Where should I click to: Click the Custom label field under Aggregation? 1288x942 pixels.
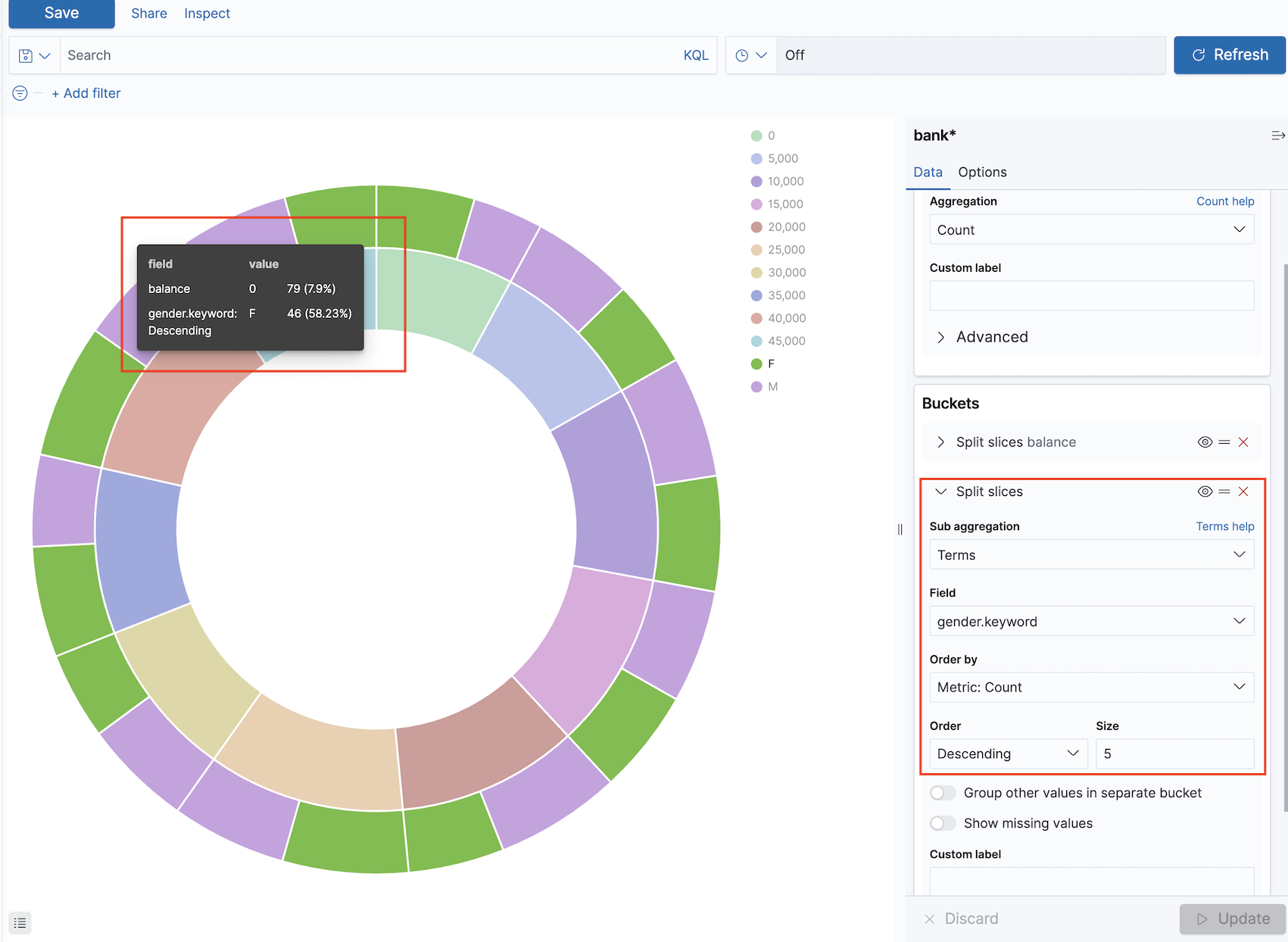[x=1091, y=295]
